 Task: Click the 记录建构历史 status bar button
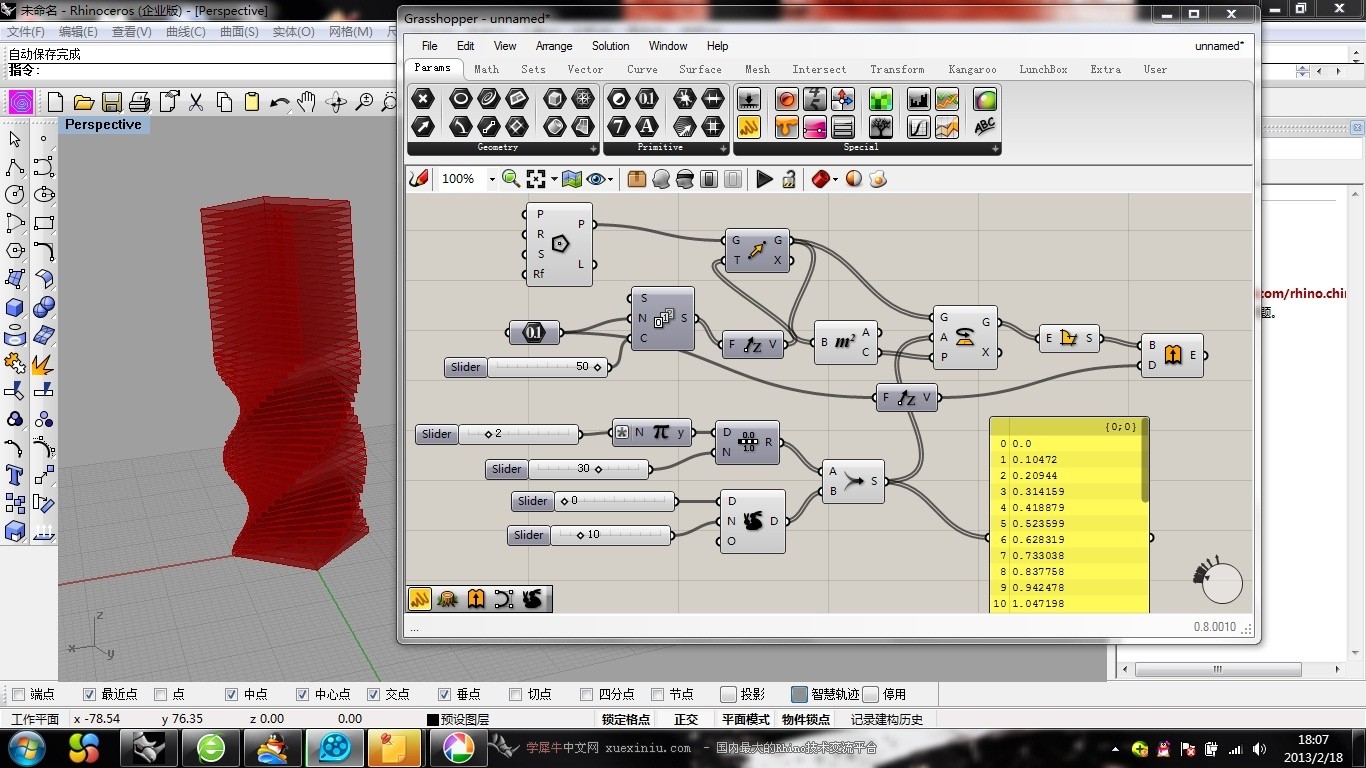pos(887,719)
